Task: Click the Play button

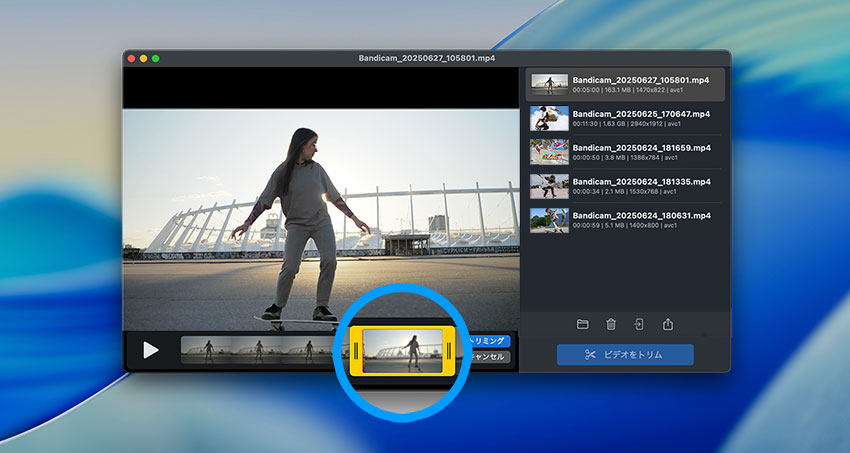Action: click(x=151, y=349)
